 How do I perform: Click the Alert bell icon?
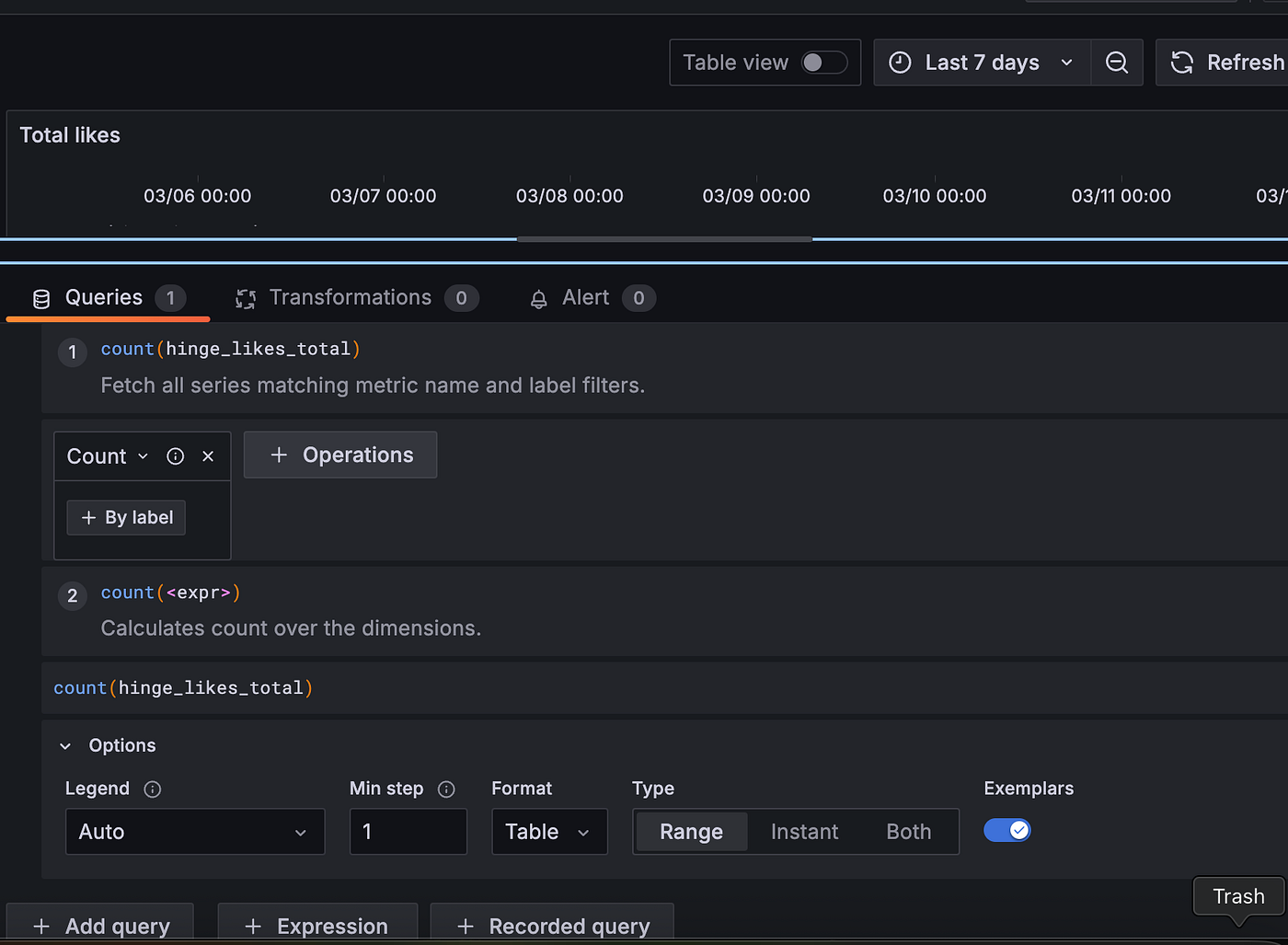539,298
